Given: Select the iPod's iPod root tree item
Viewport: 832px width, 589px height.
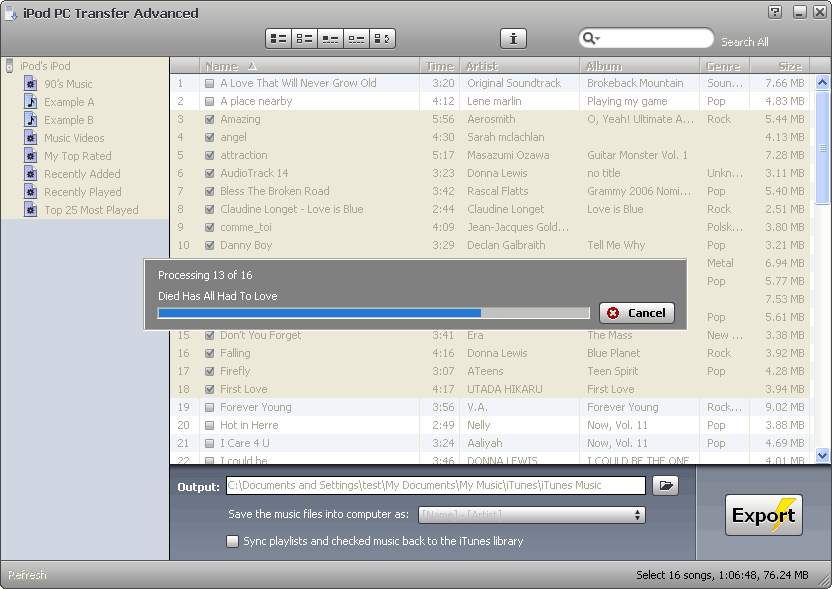Looking at the screenshot, I should point(45,66).
